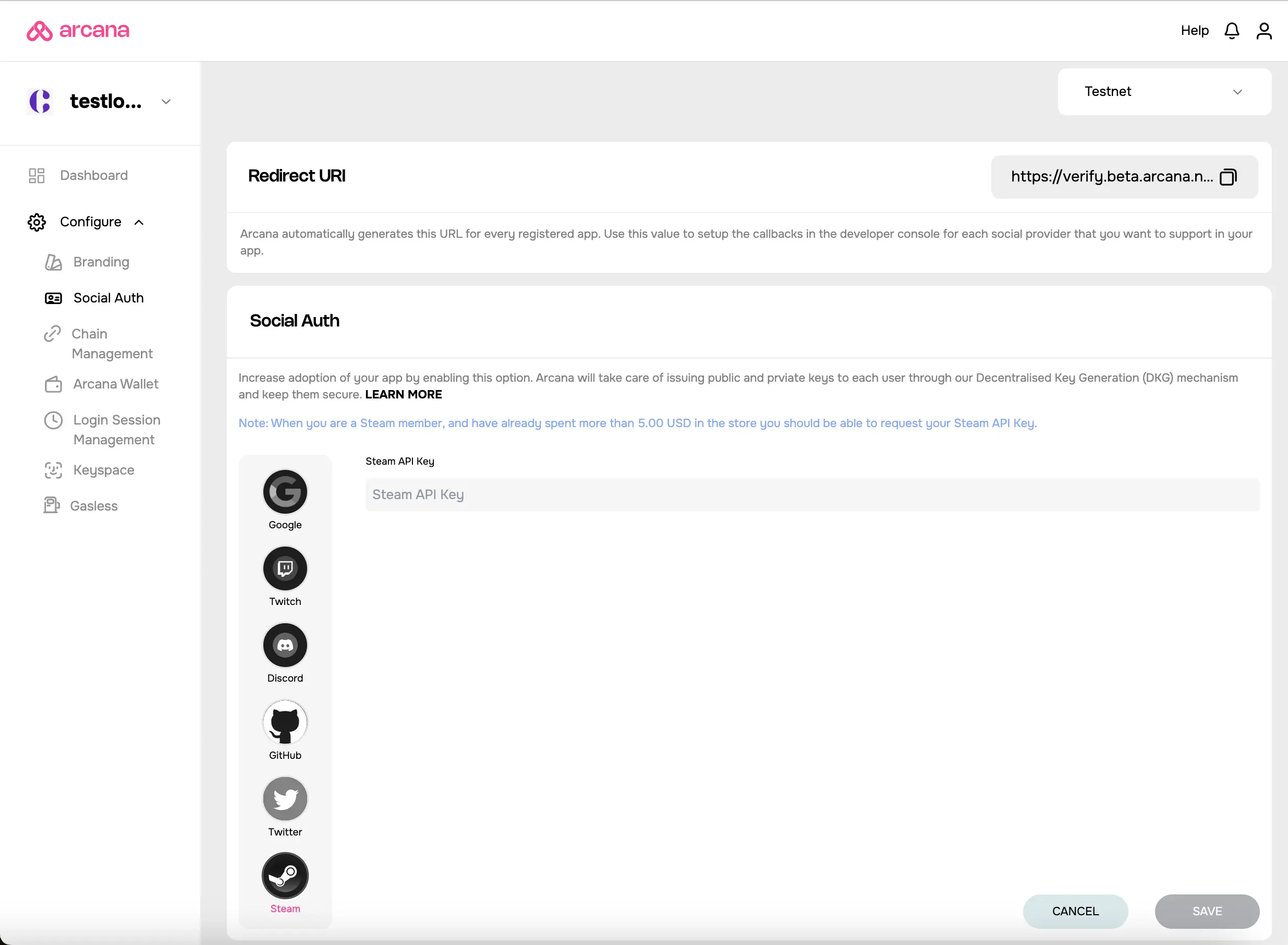The height and width of the screenshot is (945, 1288).
Task: Open Login Session Management menu item
Action: coord(117,430)
